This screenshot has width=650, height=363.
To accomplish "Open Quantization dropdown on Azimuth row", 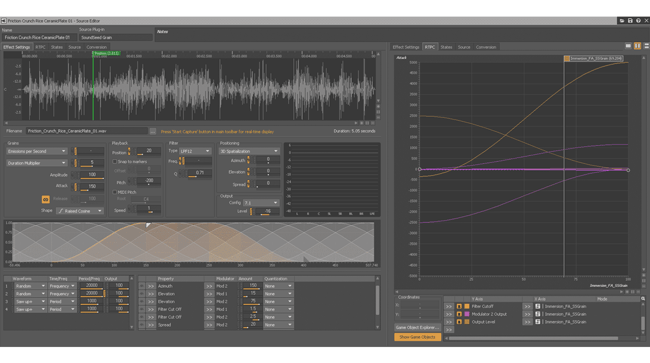I will (279, 286).
